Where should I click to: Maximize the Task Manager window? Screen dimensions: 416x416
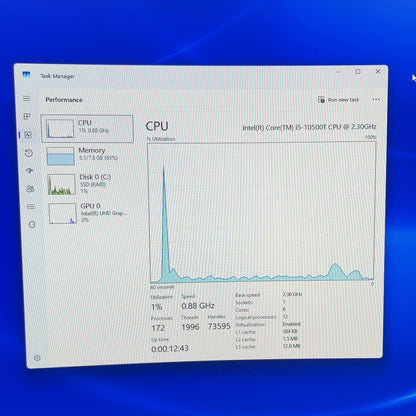pos(358,72)
